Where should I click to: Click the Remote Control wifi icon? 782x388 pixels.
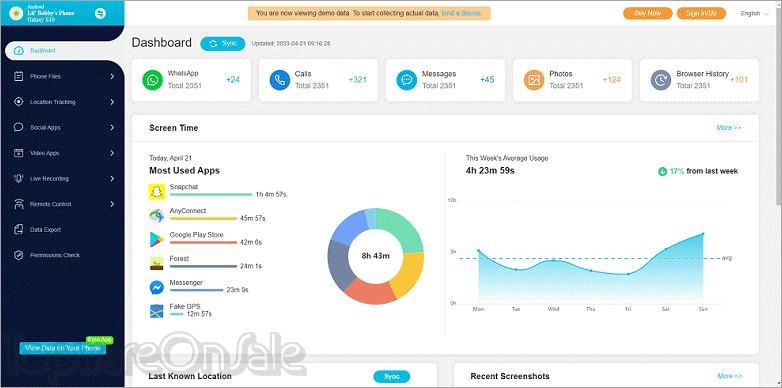point(19,204)
